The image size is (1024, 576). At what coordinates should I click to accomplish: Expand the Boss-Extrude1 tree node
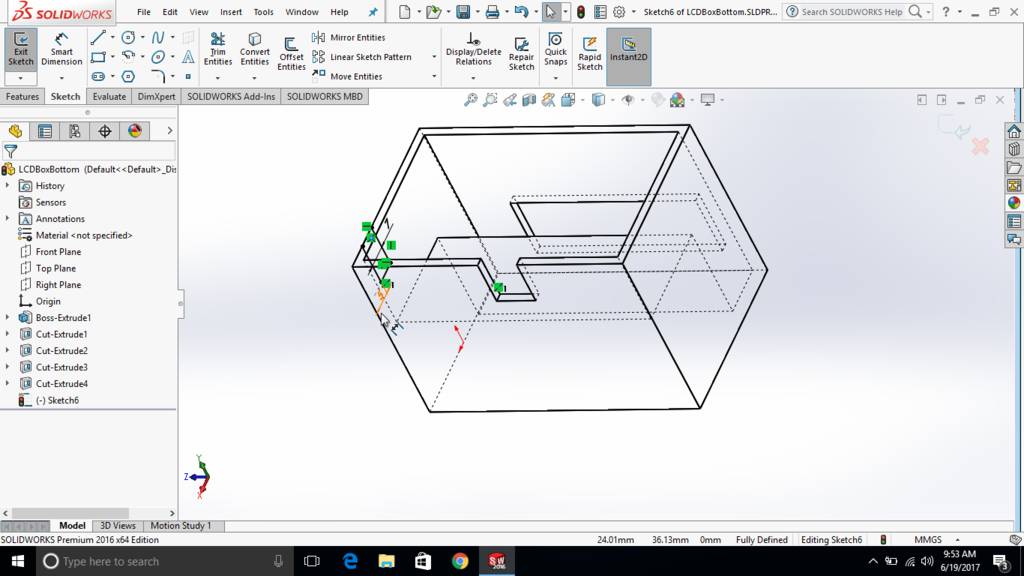coord(8,317)
